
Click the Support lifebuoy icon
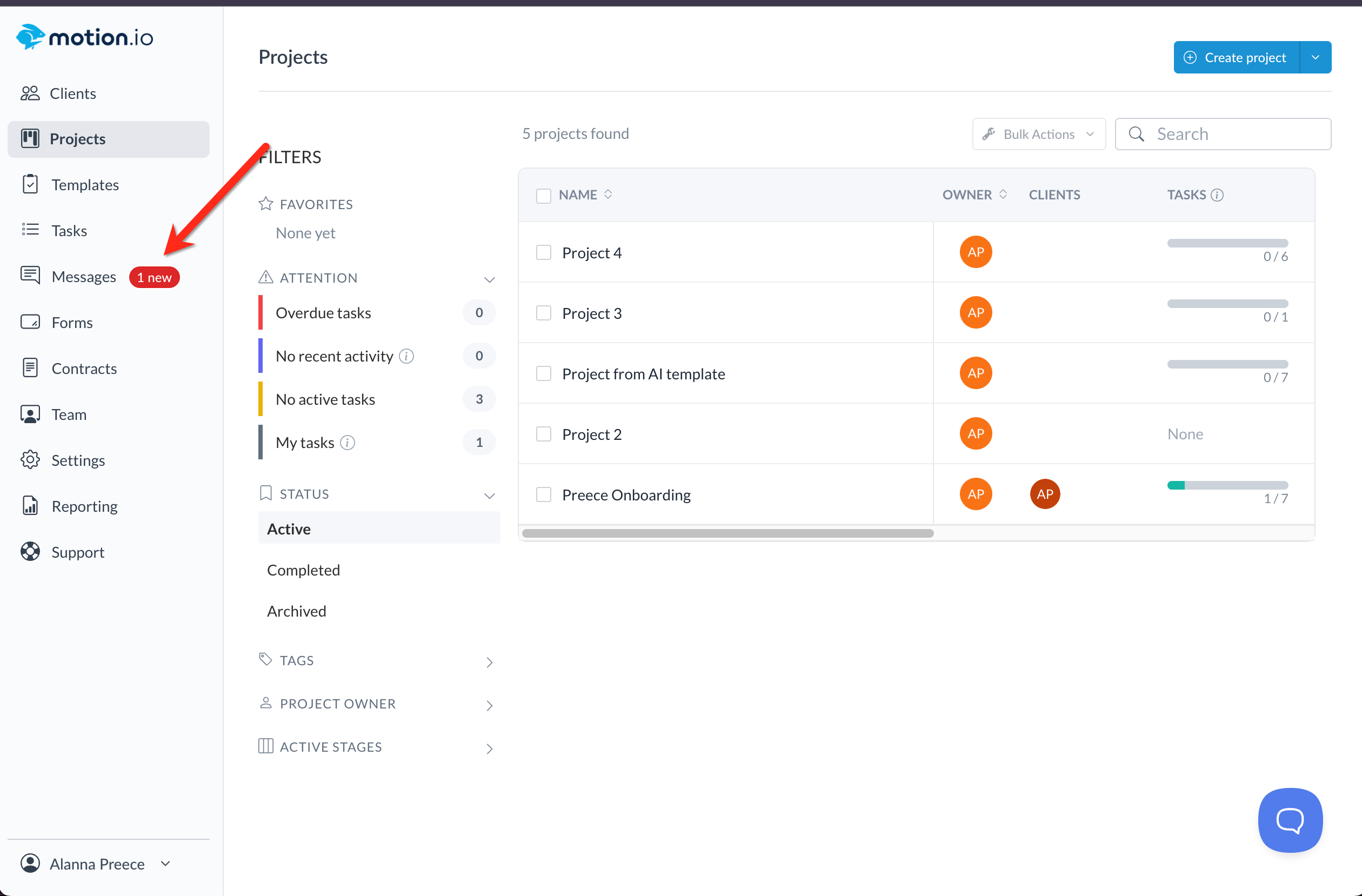(30, 552)
